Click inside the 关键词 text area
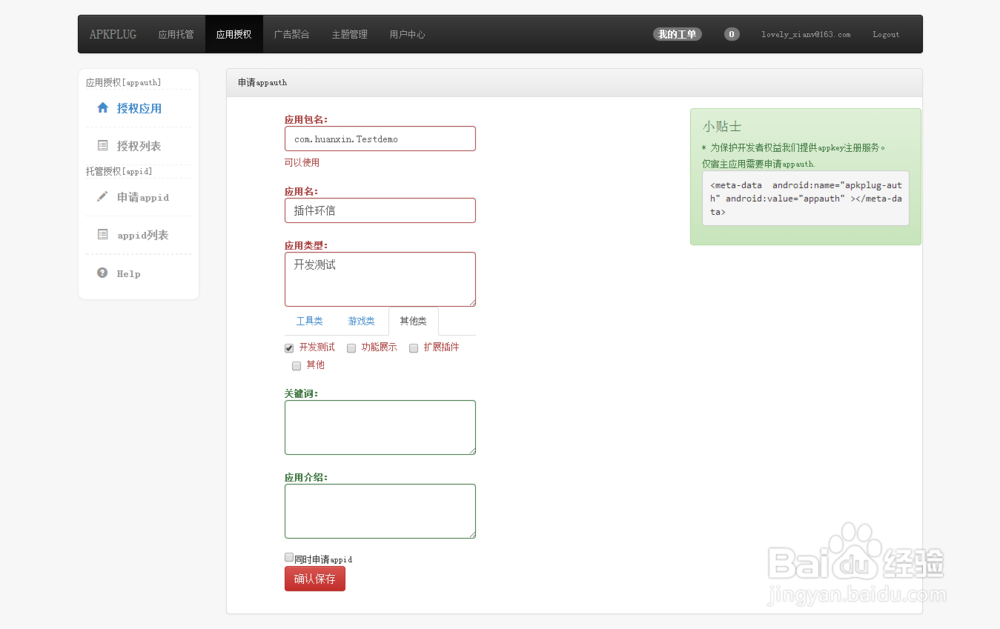This screenshot has width=1000, height=629. [x=380, y=427]
